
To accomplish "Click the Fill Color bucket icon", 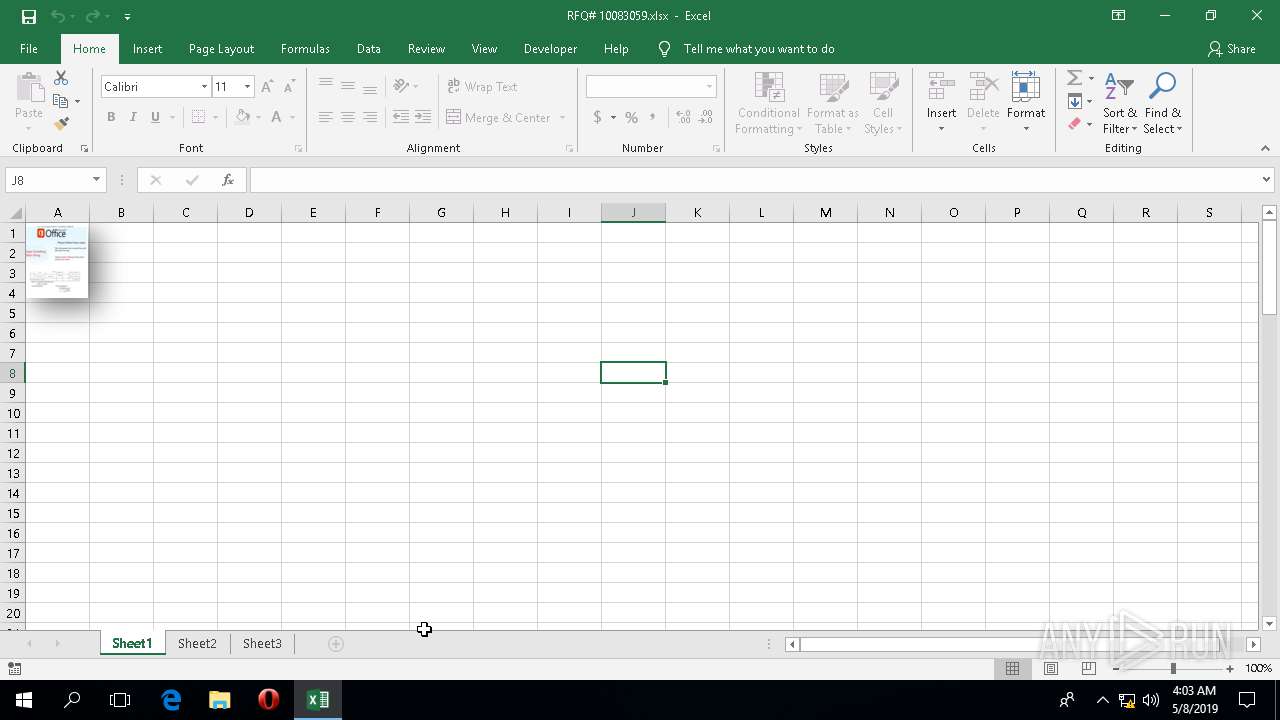I will click(242, 117).
